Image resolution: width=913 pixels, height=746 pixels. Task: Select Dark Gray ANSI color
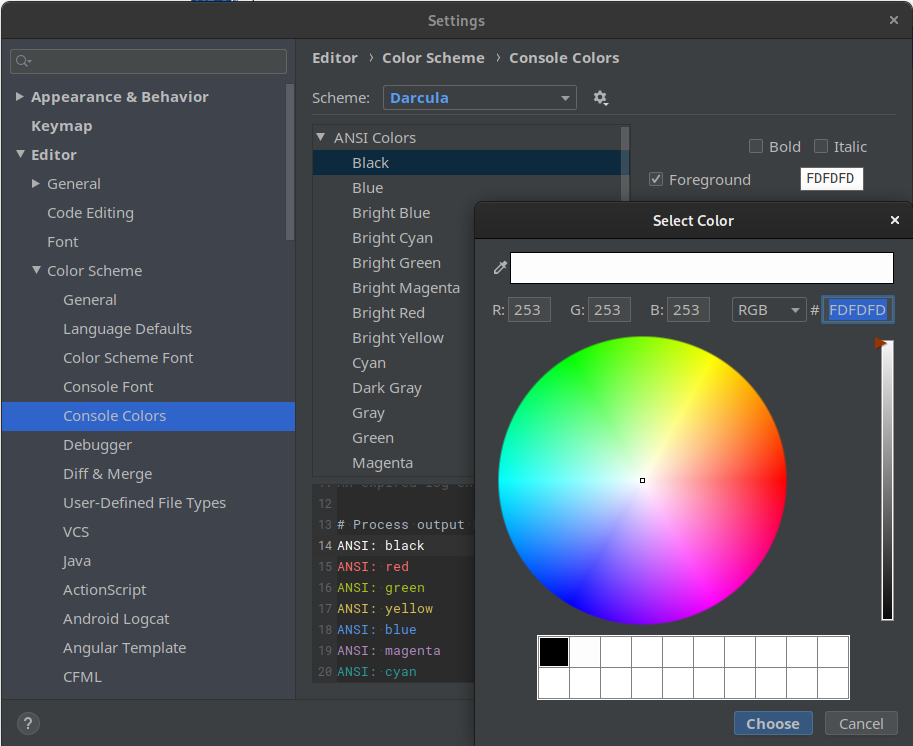click(x=387, y=388)
